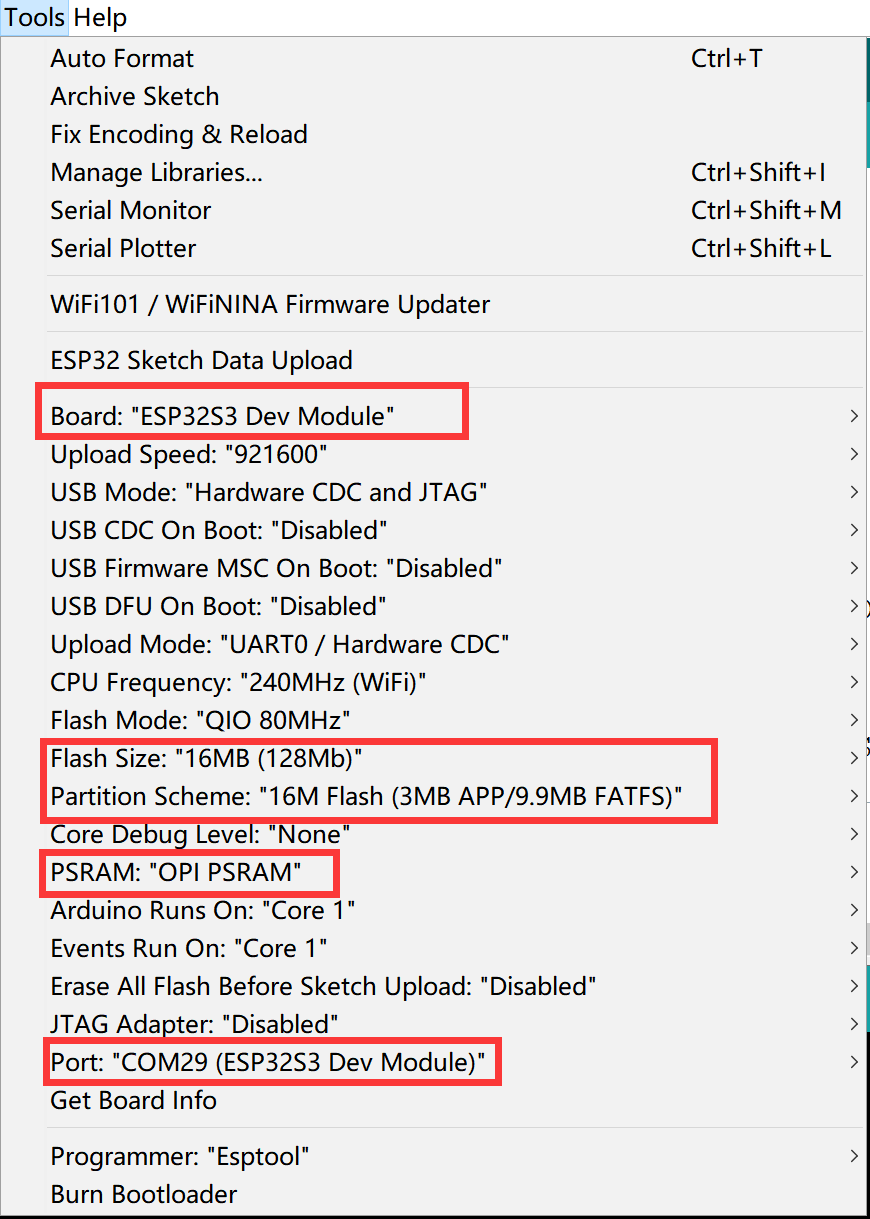Open the Tools menu in menu bar
This screenshot has height=1219, width=870.
pos(35,17)
